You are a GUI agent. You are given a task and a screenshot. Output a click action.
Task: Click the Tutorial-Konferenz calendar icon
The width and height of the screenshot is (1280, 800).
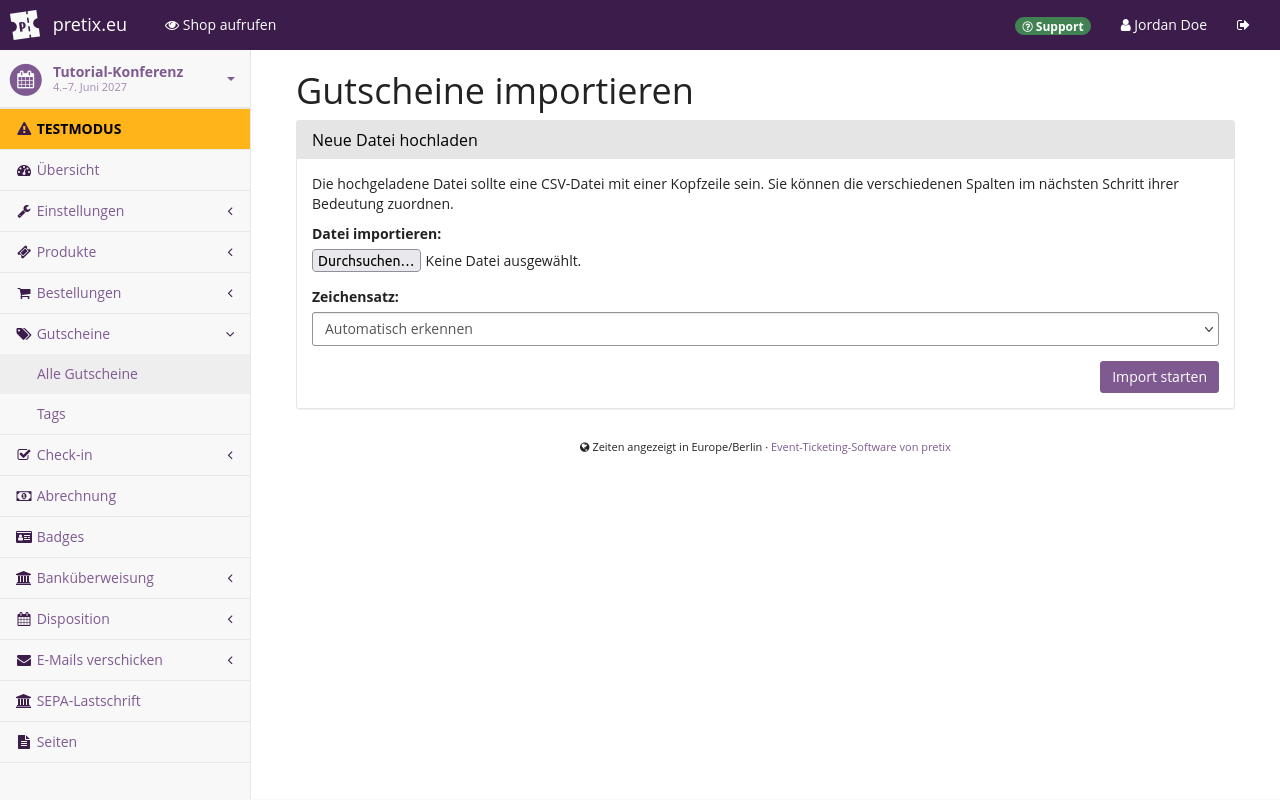[x=26, y=80]
